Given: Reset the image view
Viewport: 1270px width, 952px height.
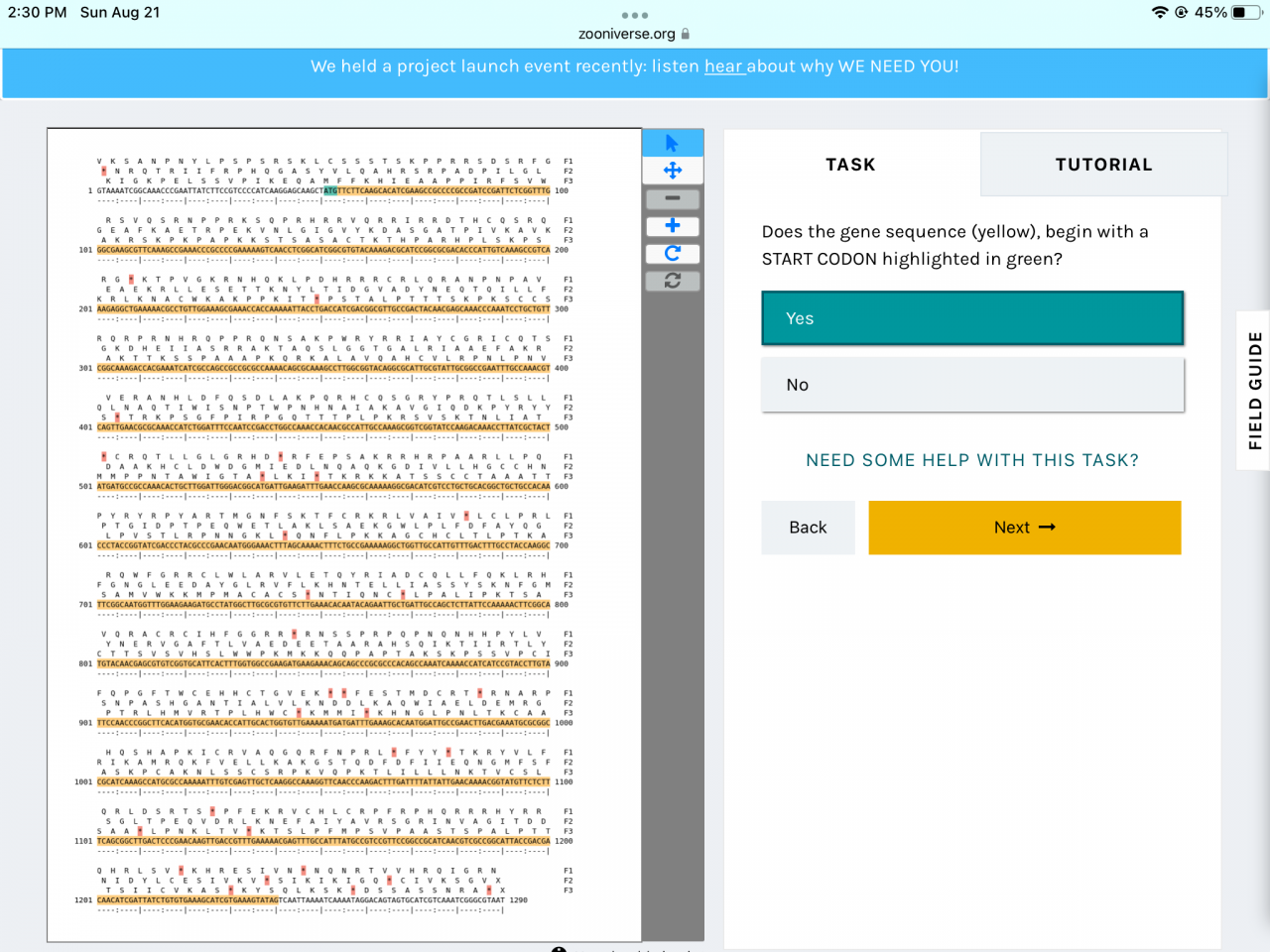Looking at the screenshot, I should [673, 282].
